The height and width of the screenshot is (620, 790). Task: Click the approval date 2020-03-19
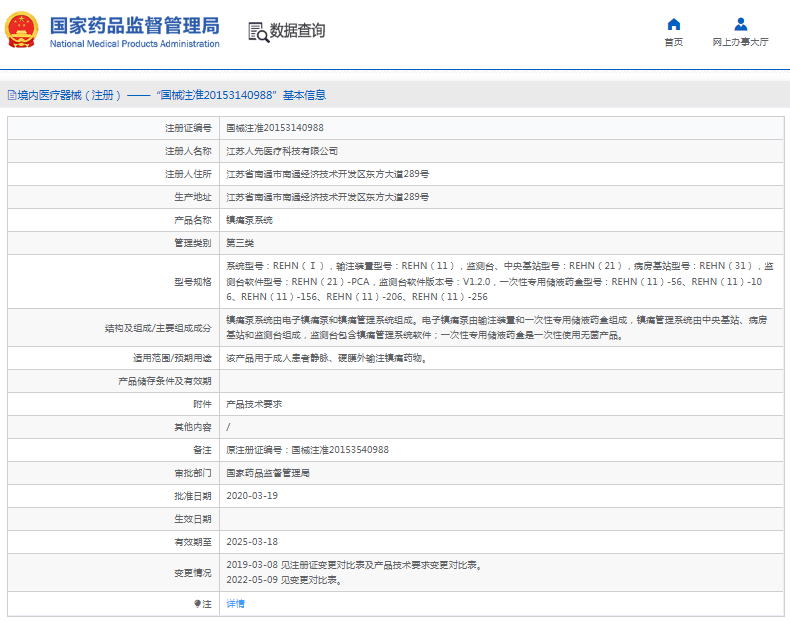[251, 496]
